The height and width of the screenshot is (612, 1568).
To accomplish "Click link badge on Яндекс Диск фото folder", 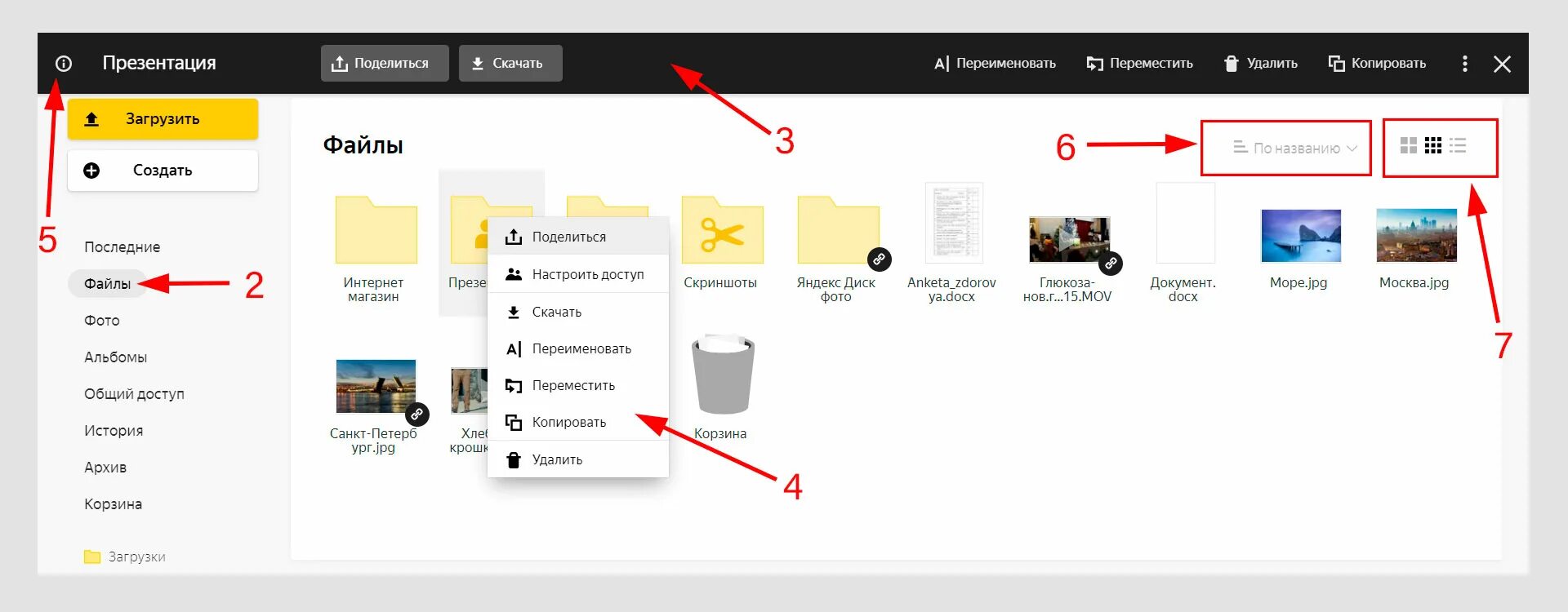I will tap(879, 259).
